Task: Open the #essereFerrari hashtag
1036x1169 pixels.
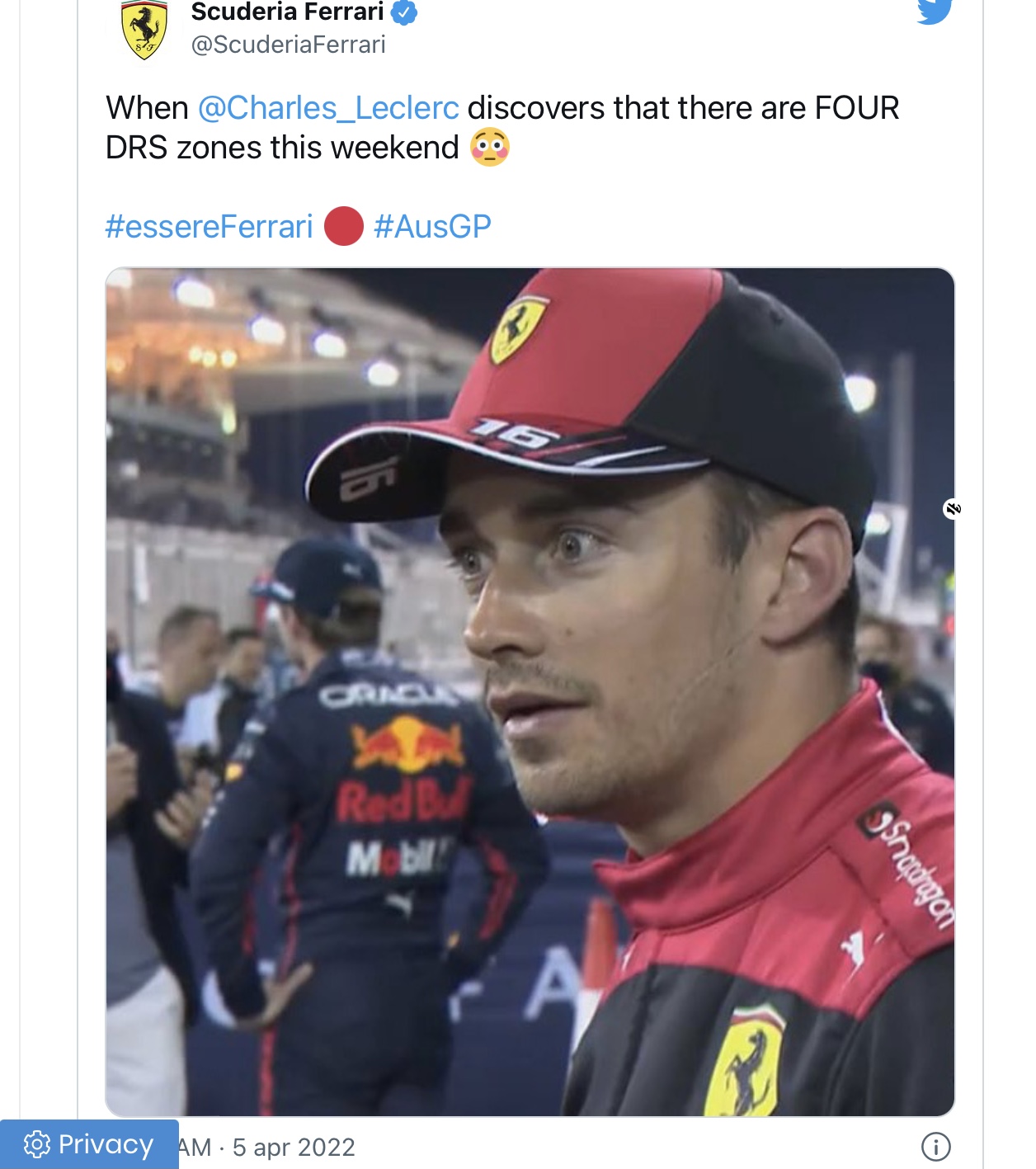Action: coord(210,226)
